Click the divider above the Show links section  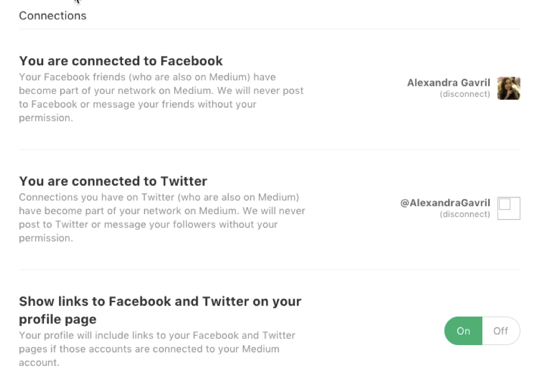pyautogui.click(x=269, y=270)
